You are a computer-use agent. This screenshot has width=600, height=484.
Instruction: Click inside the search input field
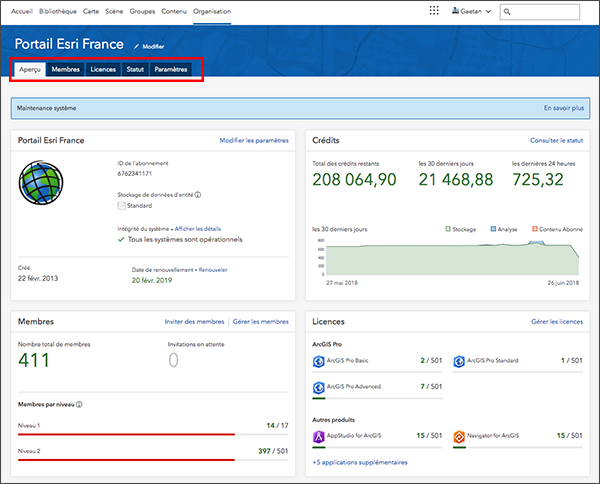[540, 12]
